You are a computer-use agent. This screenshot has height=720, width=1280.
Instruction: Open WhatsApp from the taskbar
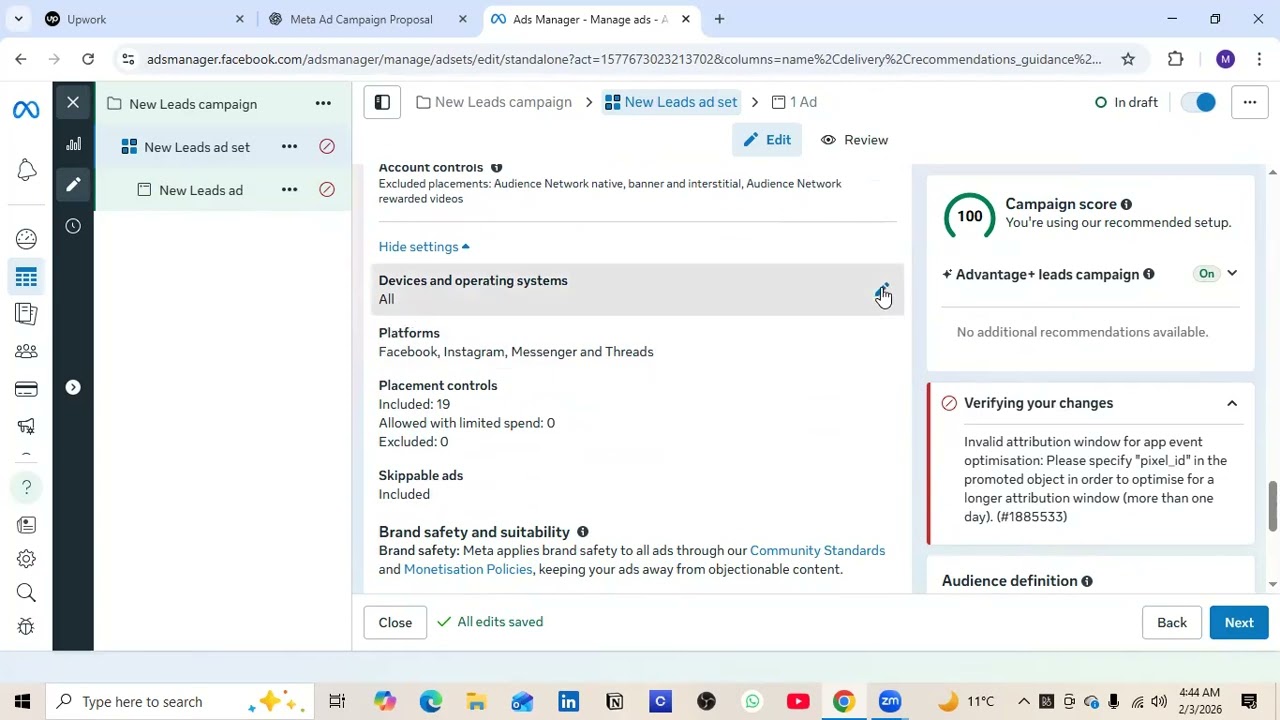(752, 701)
